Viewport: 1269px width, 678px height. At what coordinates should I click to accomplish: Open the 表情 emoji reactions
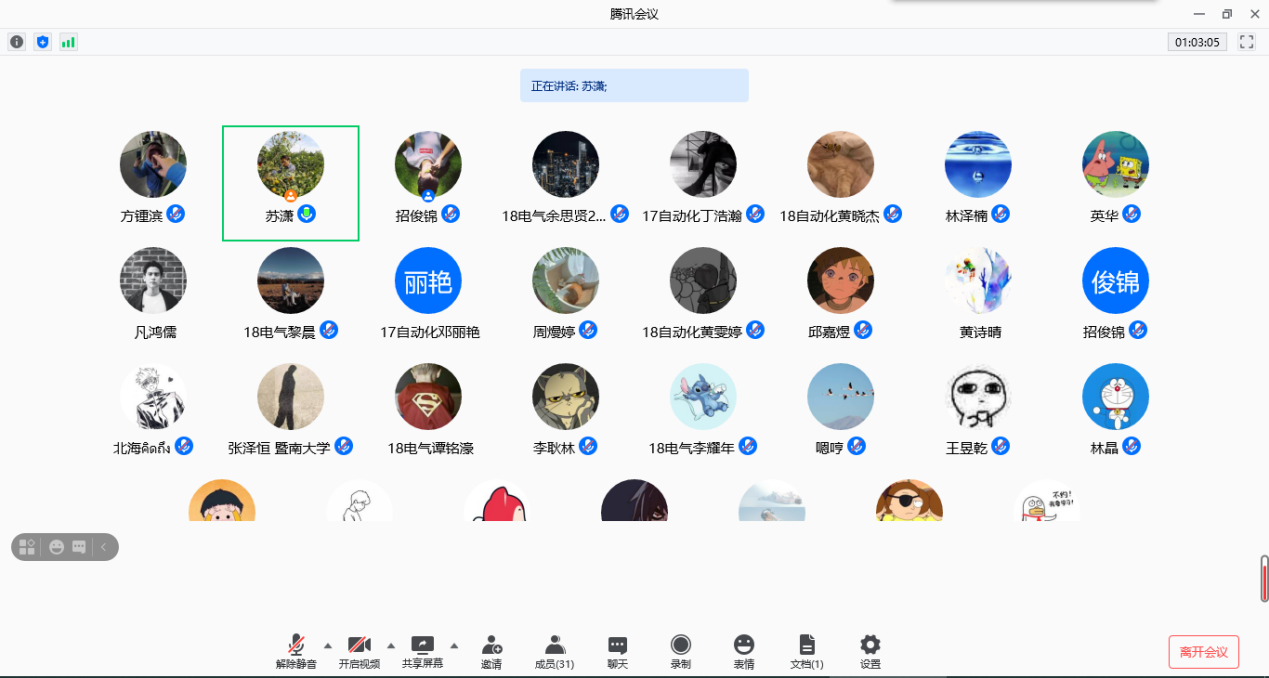coord(744,651)
